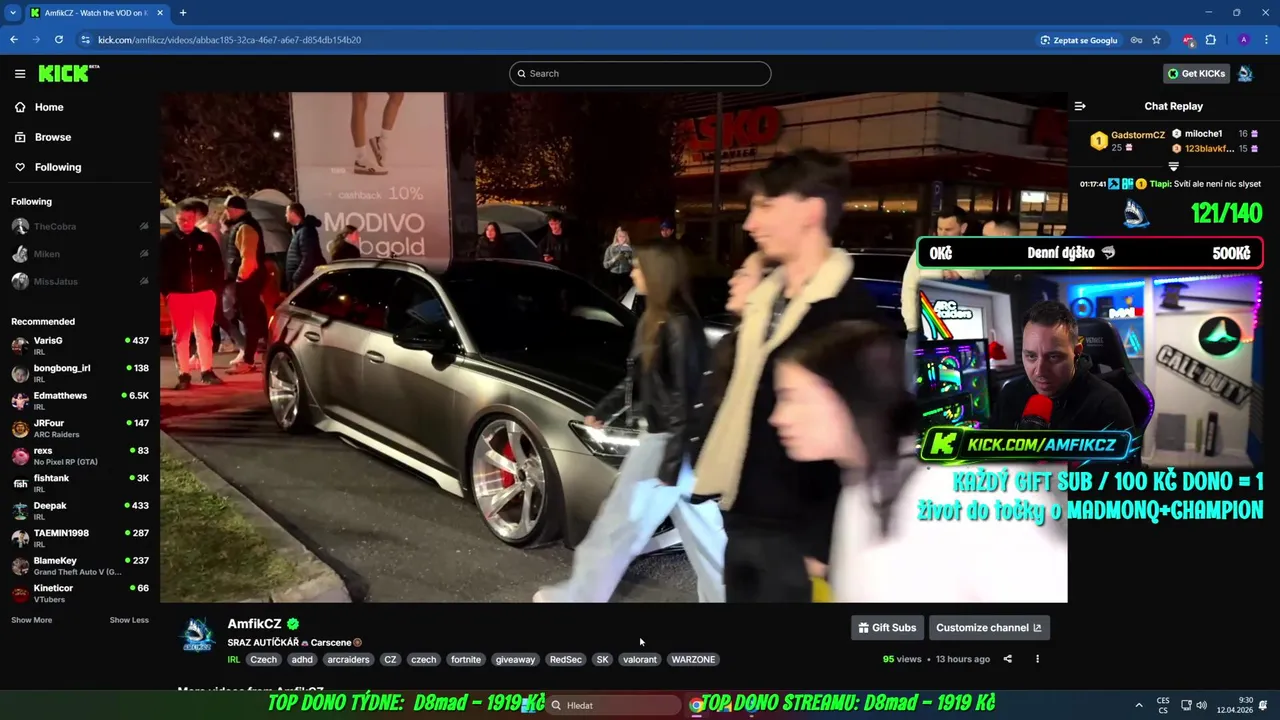Open the sidebar hamburger menu

(x=20, y=73)
